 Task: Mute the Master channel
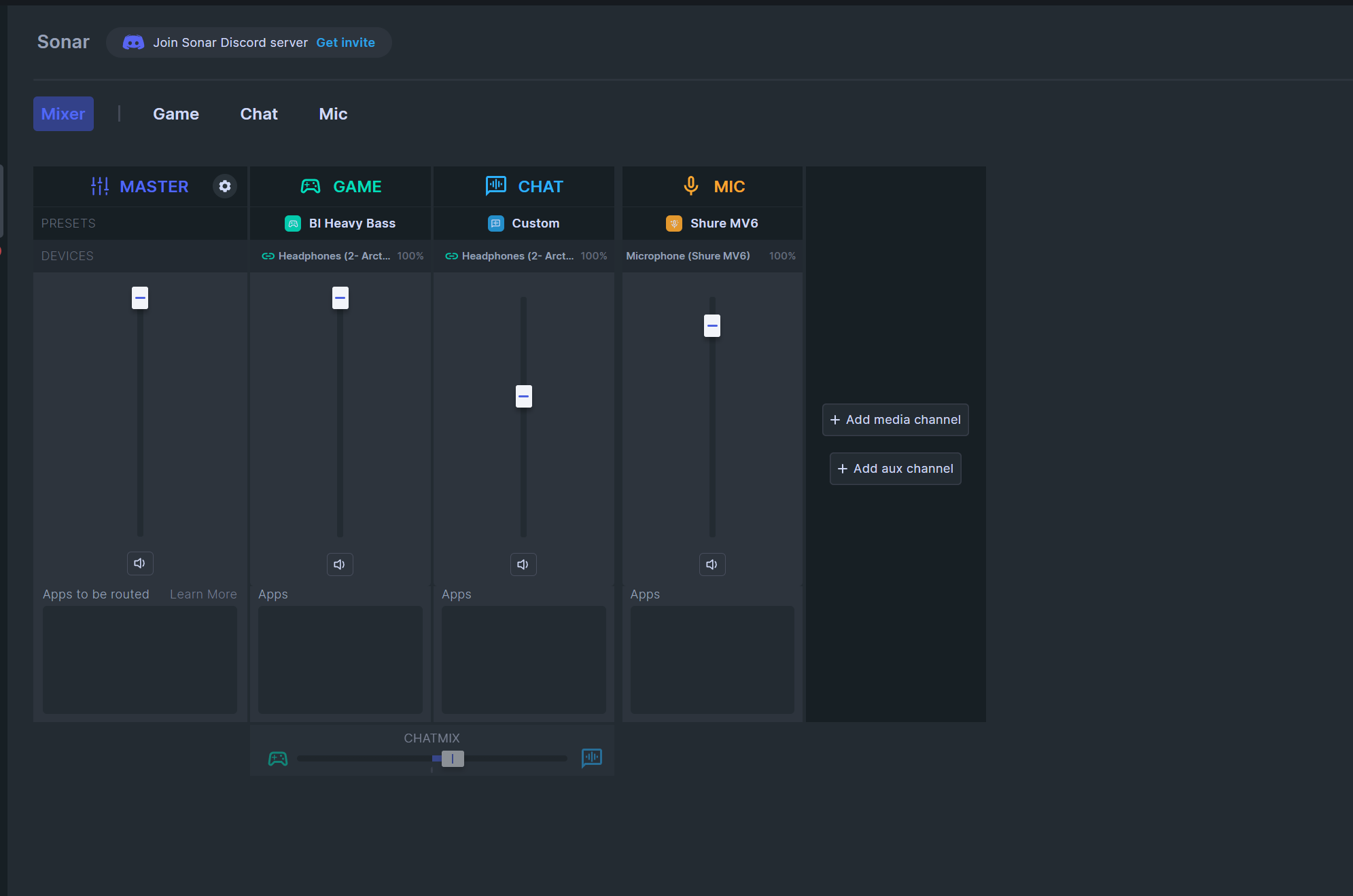pos(140,563)
